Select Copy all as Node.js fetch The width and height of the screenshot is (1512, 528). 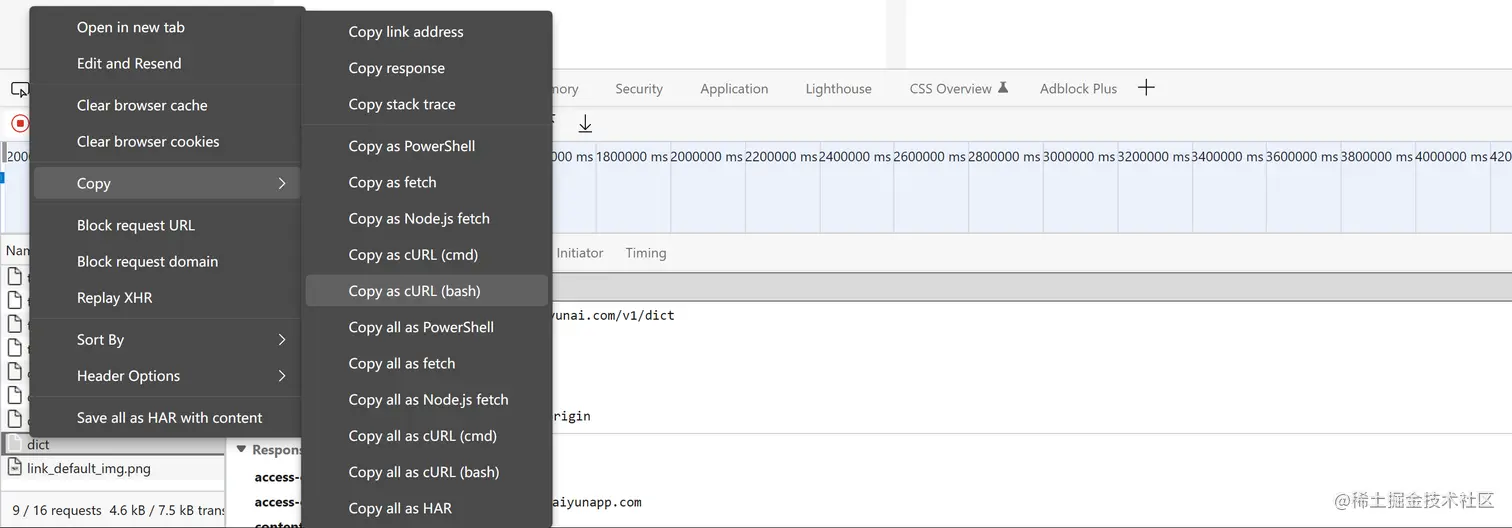(x=427, y=399)
